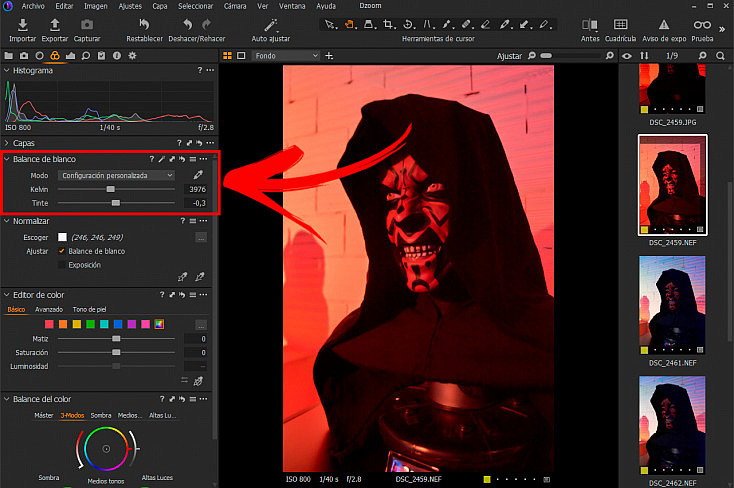
Task: Click Balance de blanco help question mark
Action: tap(151, 159)
